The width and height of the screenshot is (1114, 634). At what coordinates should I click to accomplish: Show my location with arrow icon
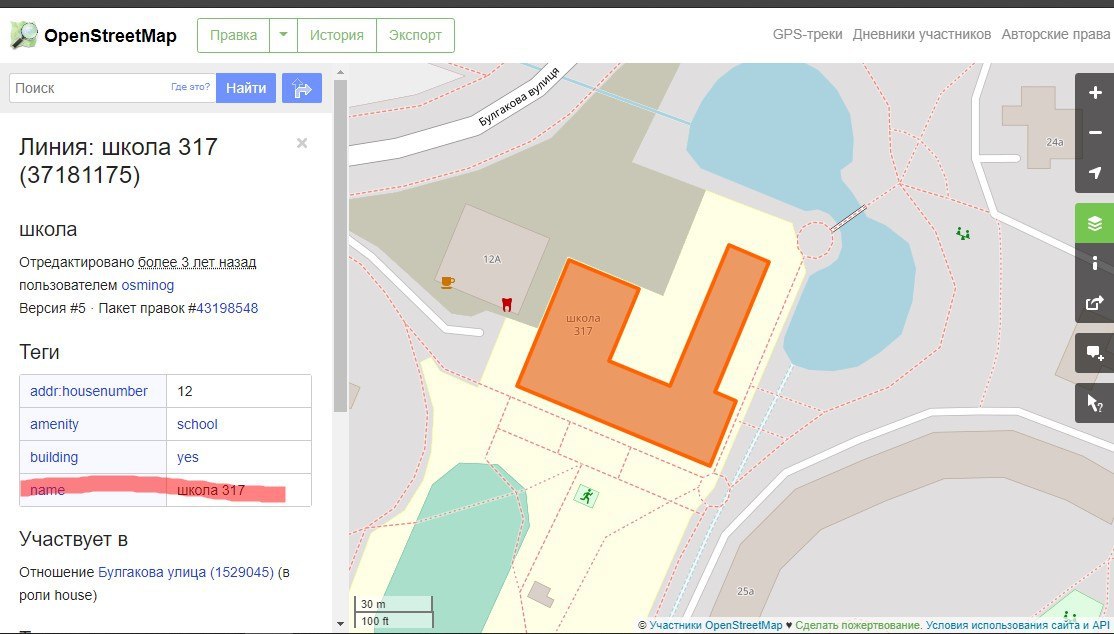pyautogui.click(x=1095, y=173)
